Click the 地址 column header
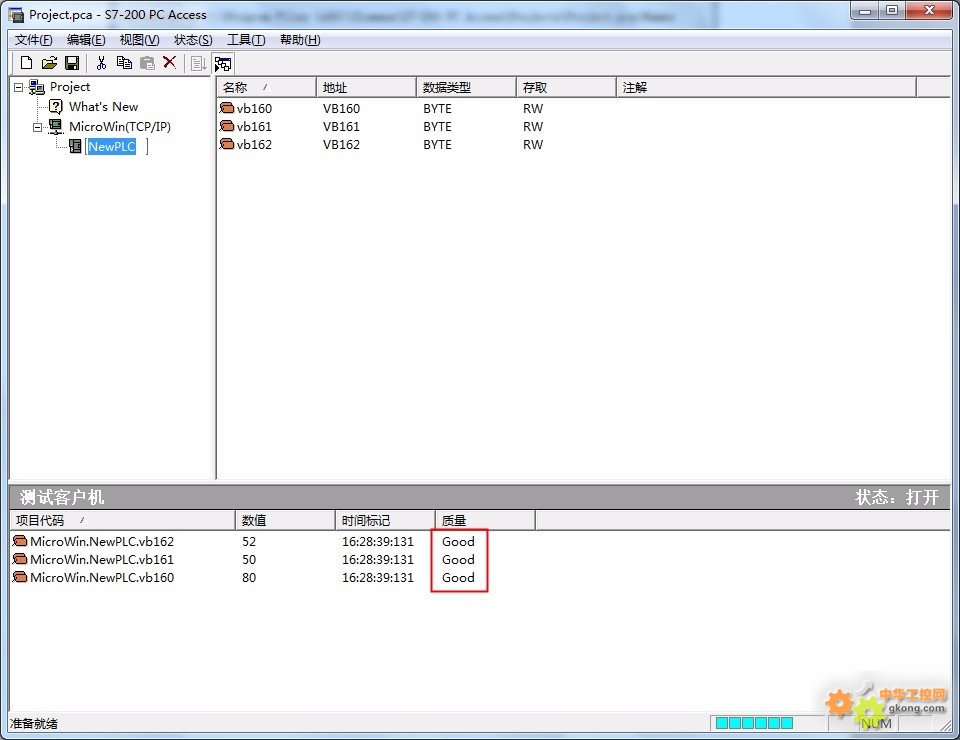This screenshot has width=960, height=740. pyautogui.click(x=366, y=88)
